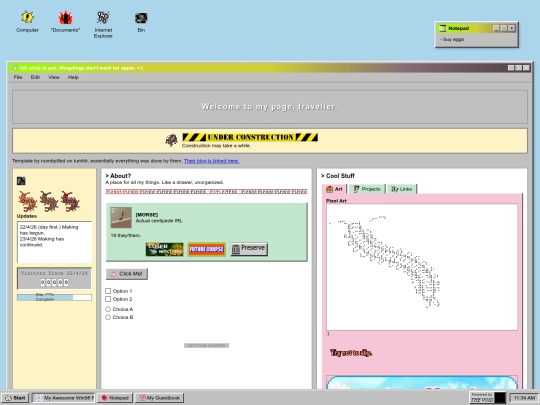Click the third centipede sprite above Updates
540x405 pixels.
tap(70, 201)
